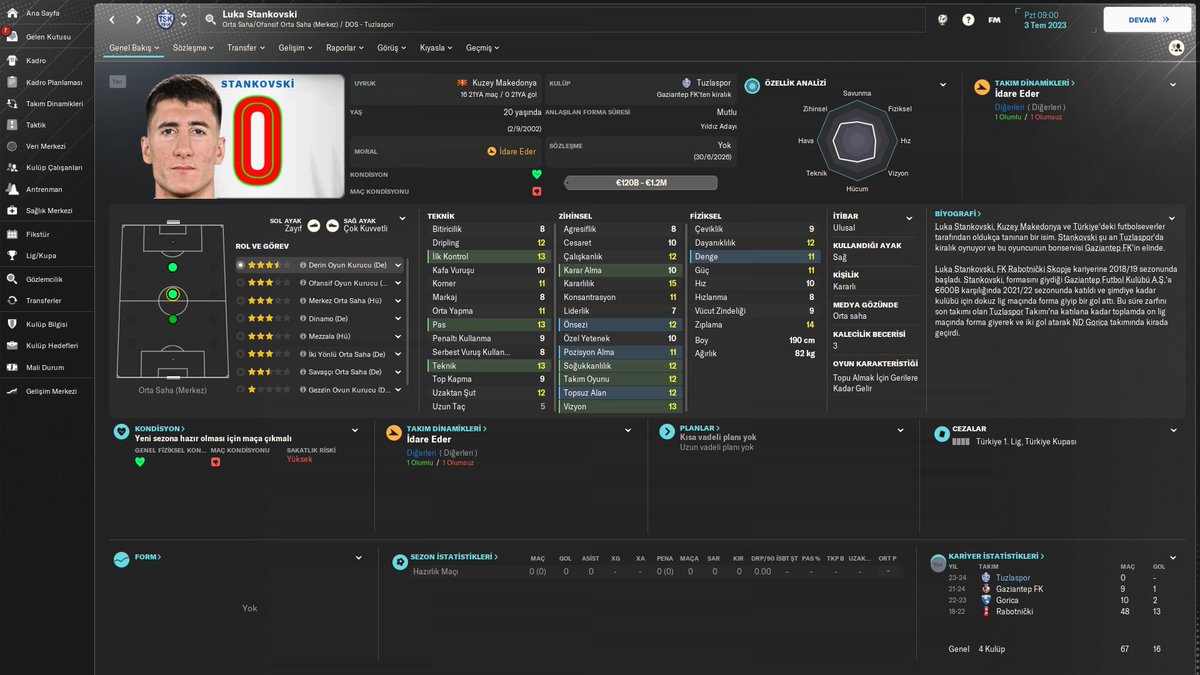1200x675 pixels.
Task: Open the Görüş menu
Action: tap(393, 47)
